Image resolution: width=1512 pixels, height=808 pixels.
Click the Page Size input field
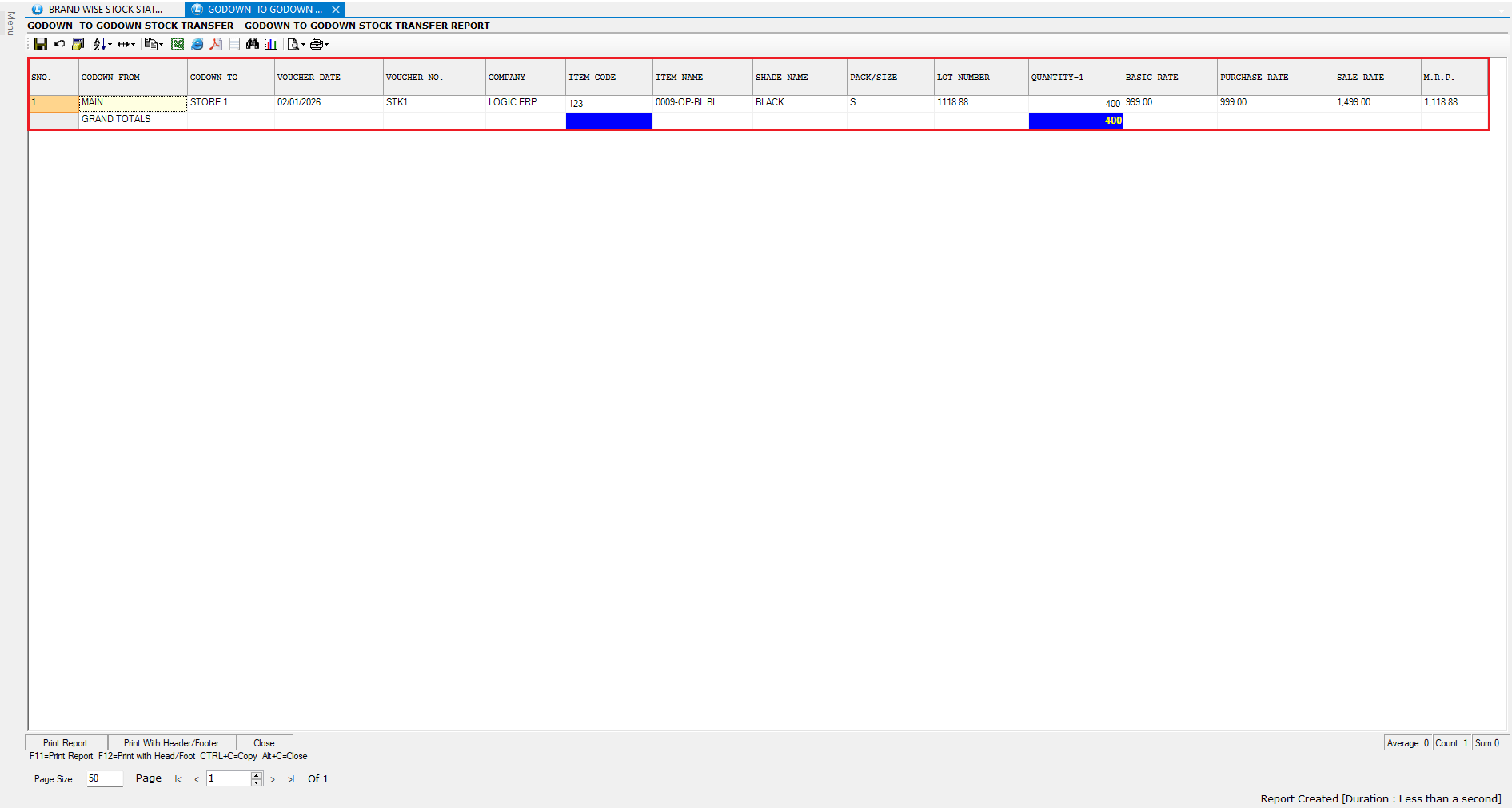[104, 779]
